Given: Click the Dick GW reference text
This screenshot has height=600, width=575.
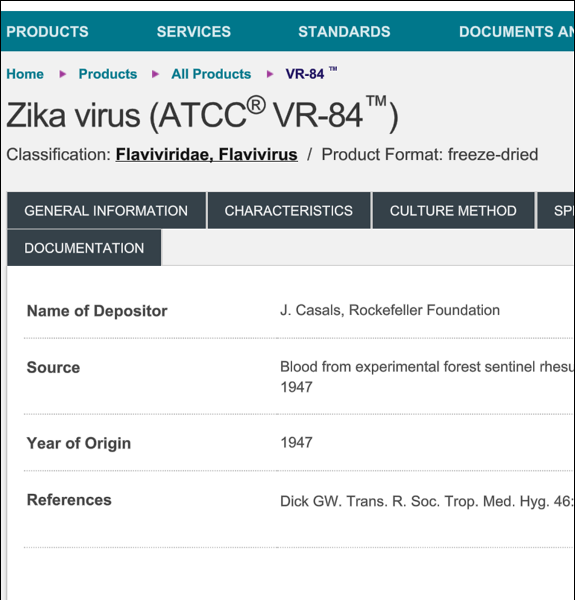Looking at the screenshot, I should 427,501.
